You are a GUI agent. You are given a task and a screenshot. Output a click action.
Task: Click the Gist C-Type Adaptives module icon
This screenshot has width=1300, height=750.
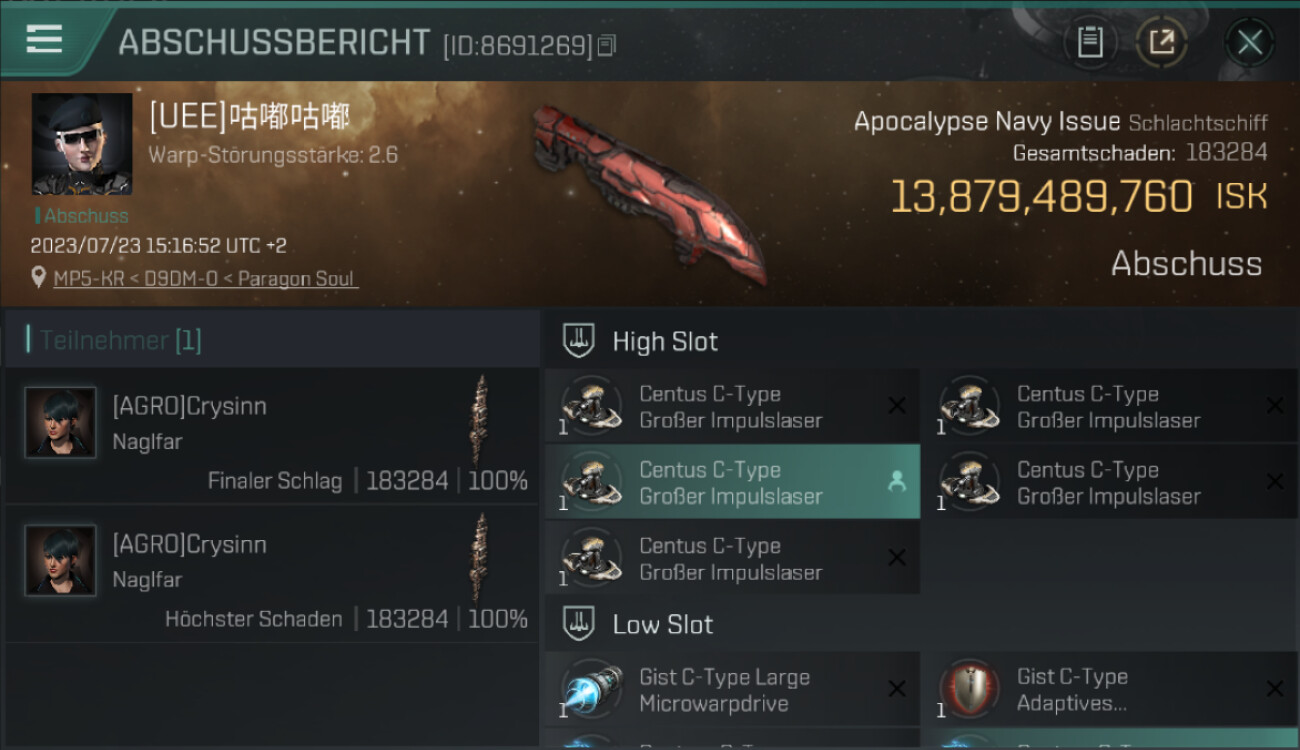[968, 688]
